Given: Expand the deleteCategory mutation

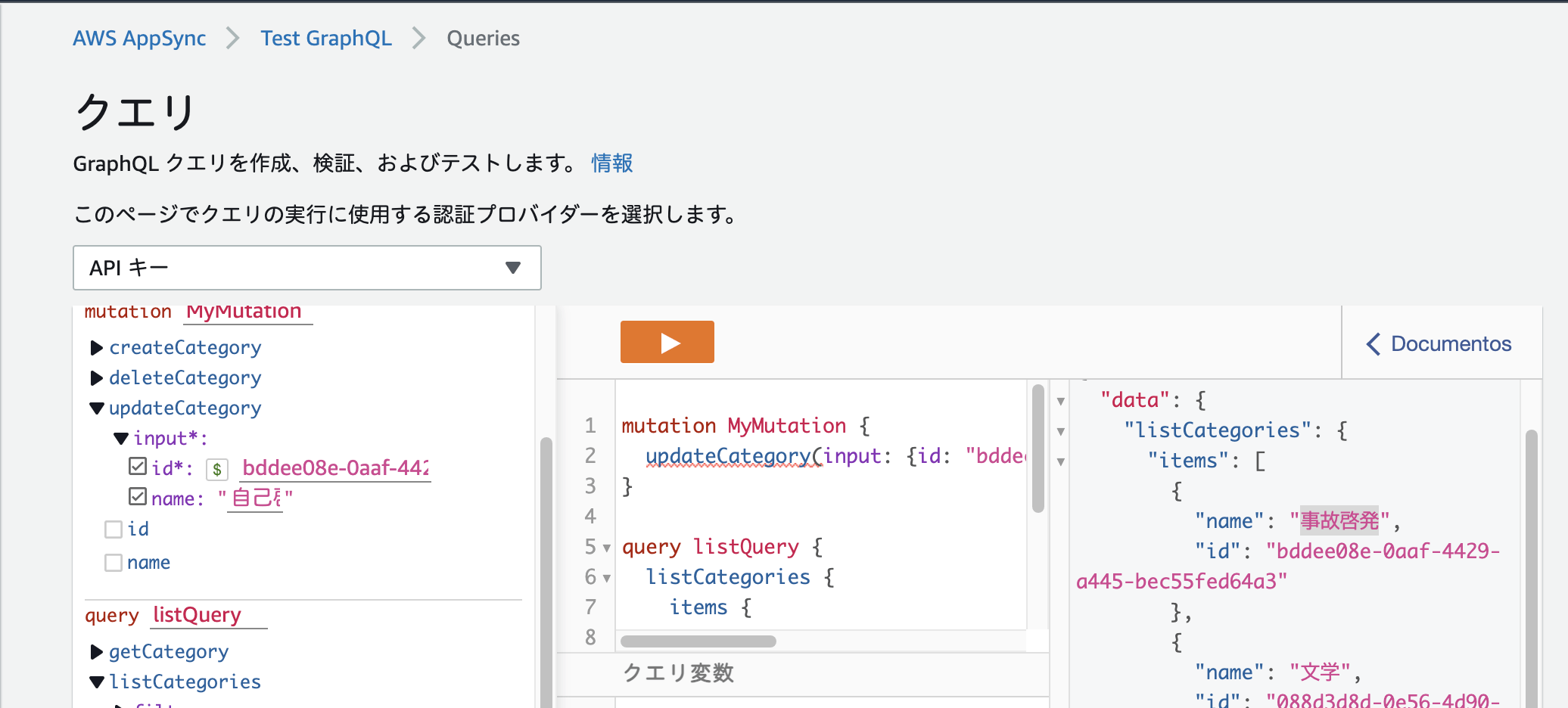Looking at the screenshot, I should coord(97,378).
